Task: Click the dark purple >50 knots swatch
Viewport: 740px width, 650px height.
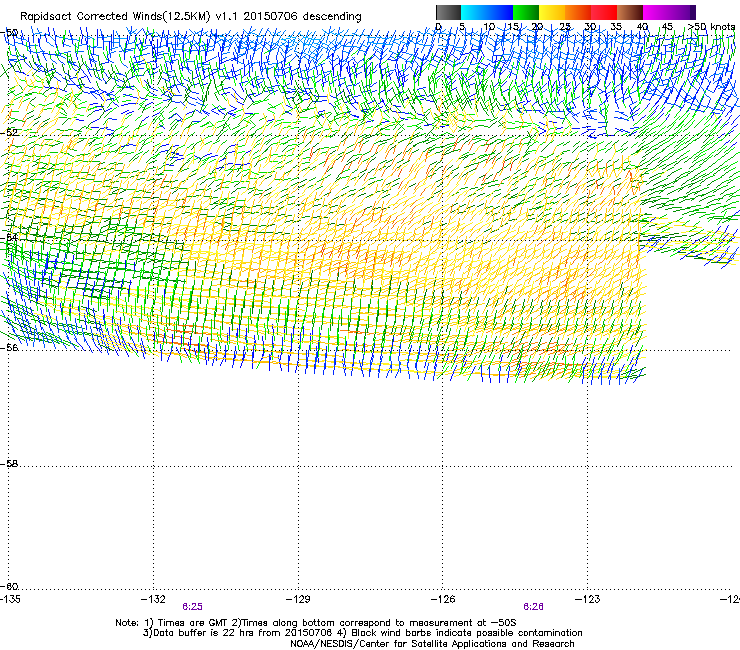Action: coord(692,12)
